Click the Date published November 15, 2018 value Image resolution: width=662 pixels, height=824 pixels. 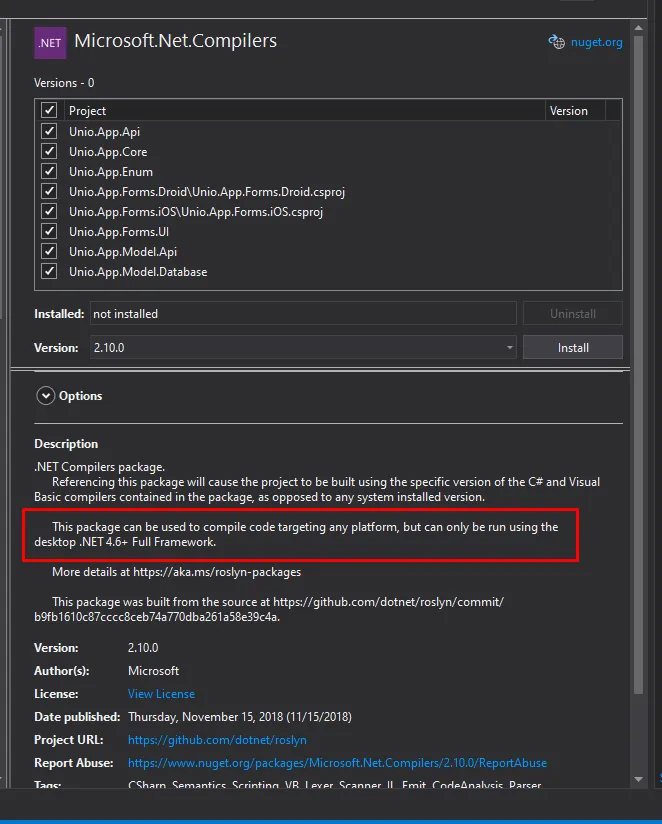click(240, 717)
